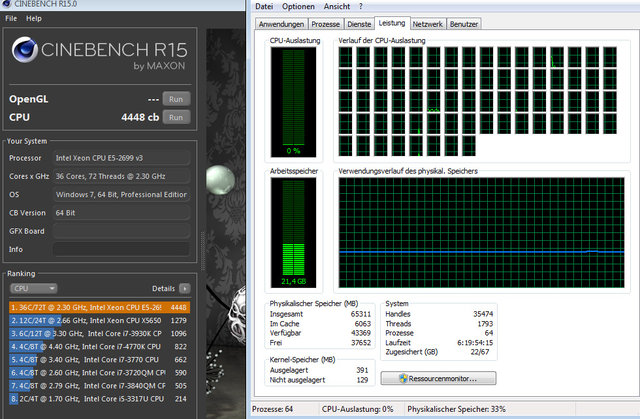Select the Leistung tab
The width and height of the screenshot is (640, 419).
[392, 23]
